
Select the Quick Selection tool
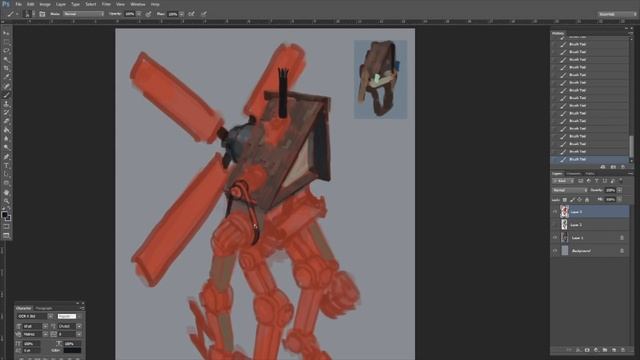pyautogui.click(x=6, y=60)
